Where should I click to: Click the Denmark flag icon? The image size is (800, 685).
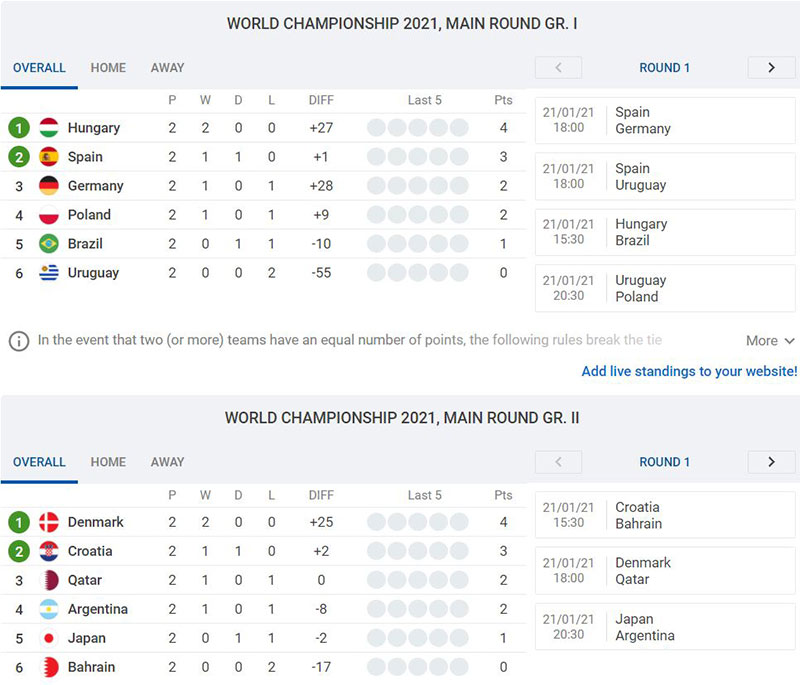pos(49,522)
